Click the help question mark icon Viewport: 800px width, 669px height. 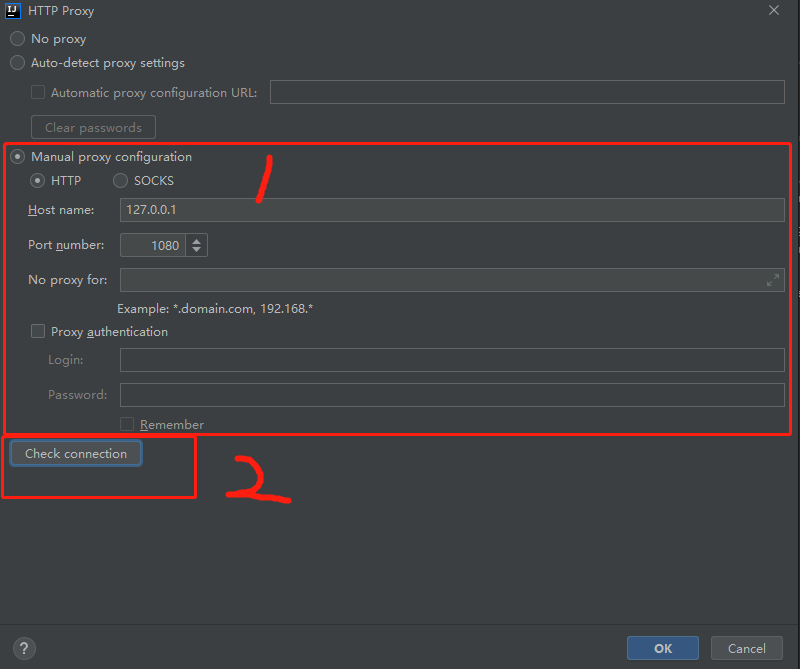pos(24,648)
